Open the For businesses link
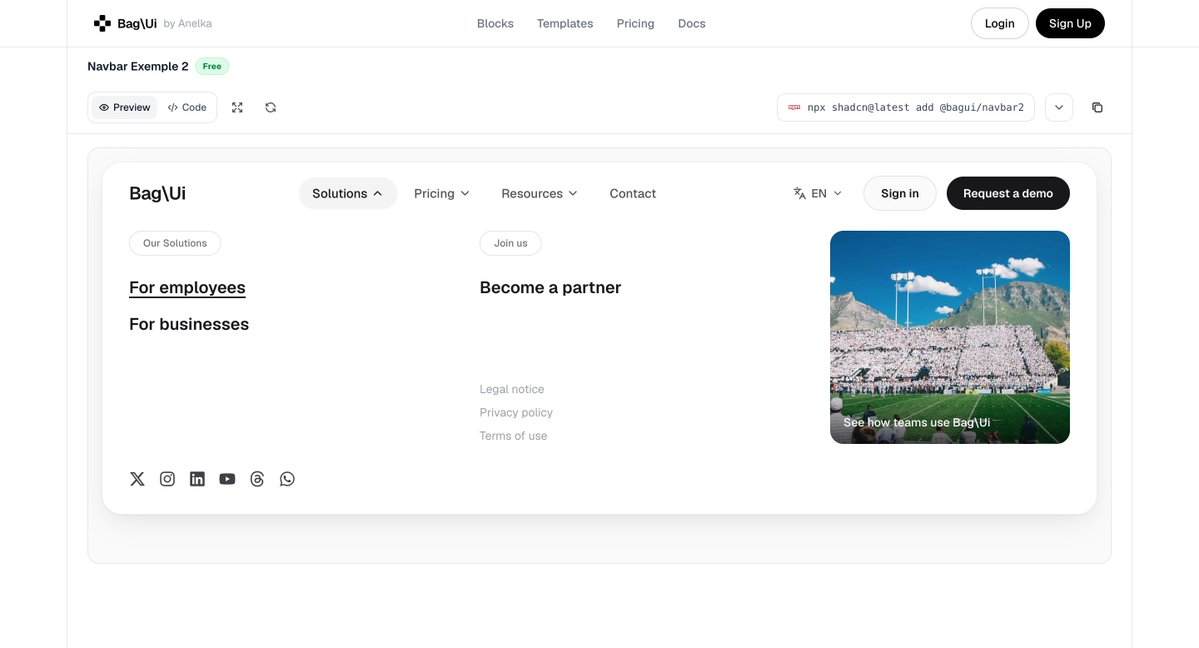Screen dimensions: 1199x648 coord(189,324)
